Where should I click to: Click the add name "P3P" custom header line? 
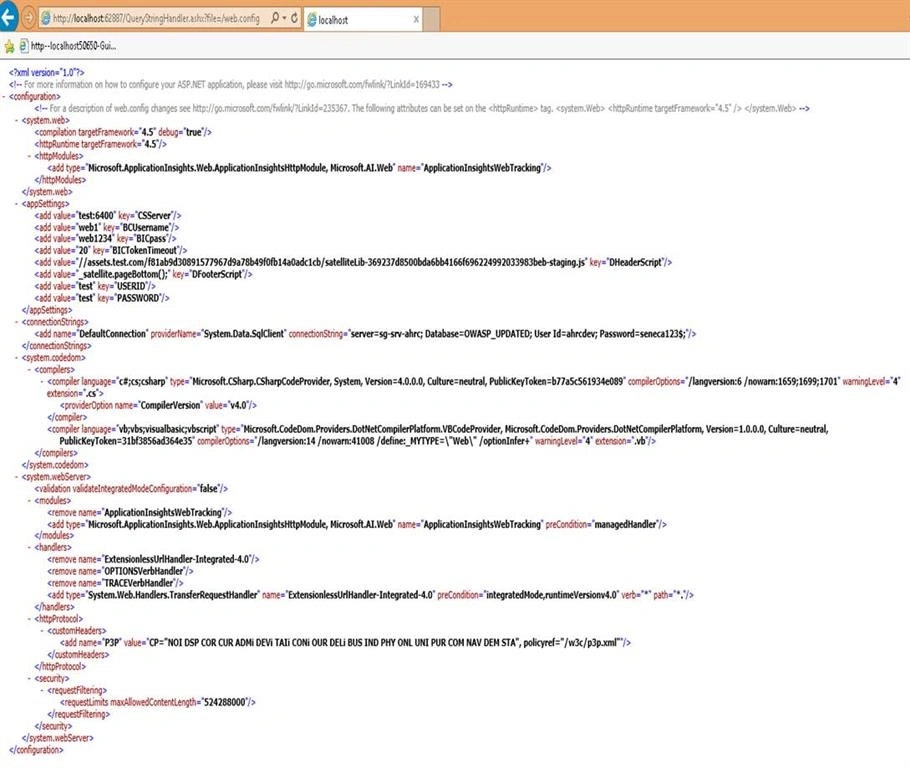(x=345, y=643)
